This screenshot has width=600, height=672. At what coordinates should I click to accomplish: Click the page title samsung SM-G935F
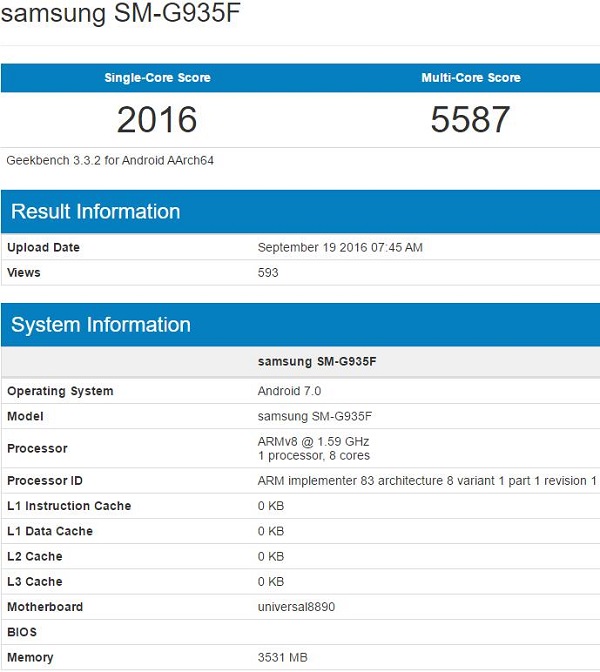pyautogui.click(x=120, y=12)
